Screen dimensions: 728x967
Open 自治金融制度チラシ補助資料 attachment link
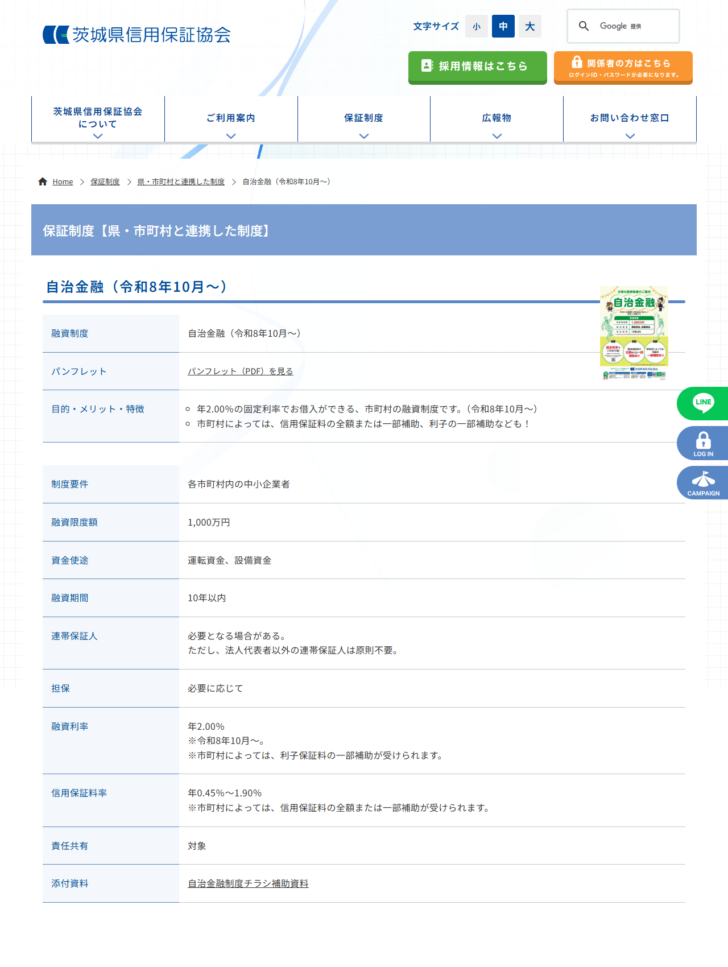pos(248,884)
